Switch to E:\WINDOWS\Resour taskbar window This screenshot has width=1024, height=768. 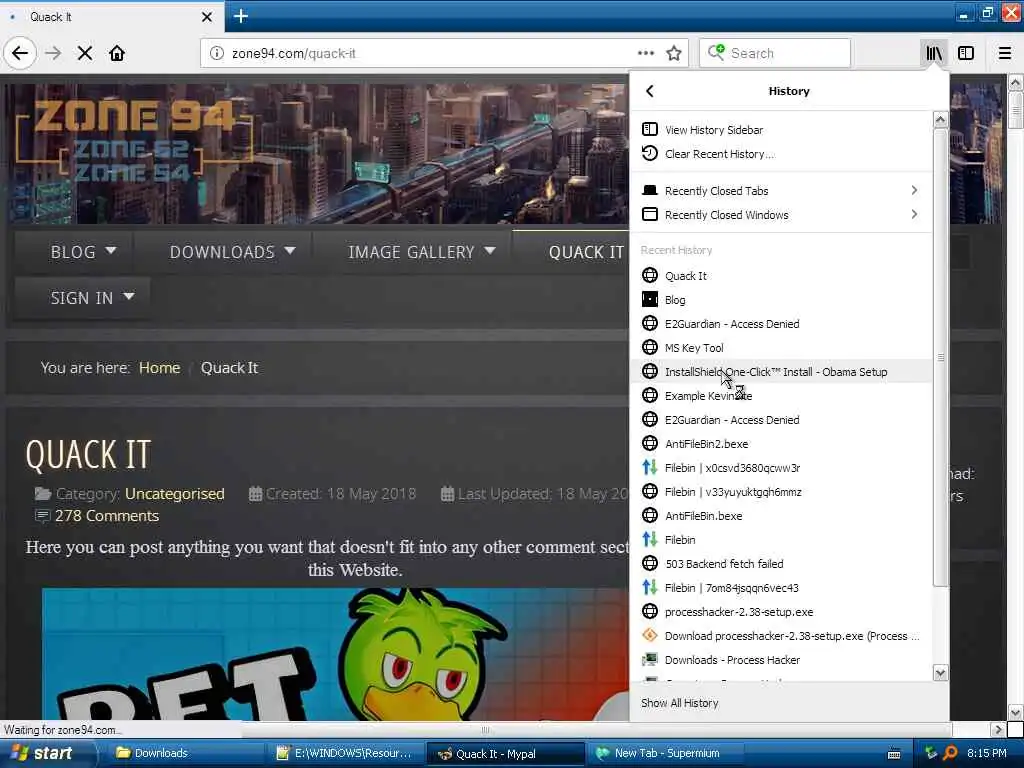tap(345, 753)
